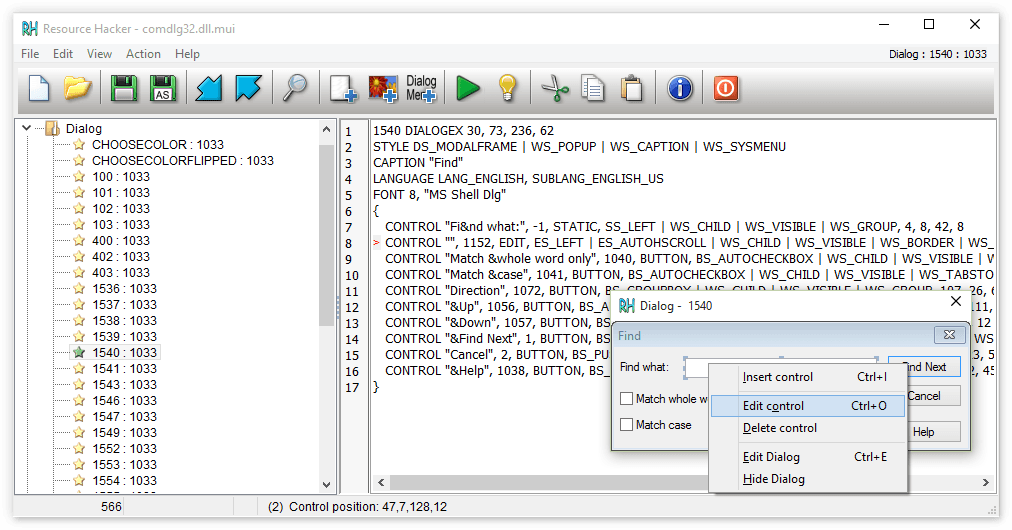The image size is (1012, 530).
Task: Collapse the Dialog tree node
Action: click(x=26, y=128)
